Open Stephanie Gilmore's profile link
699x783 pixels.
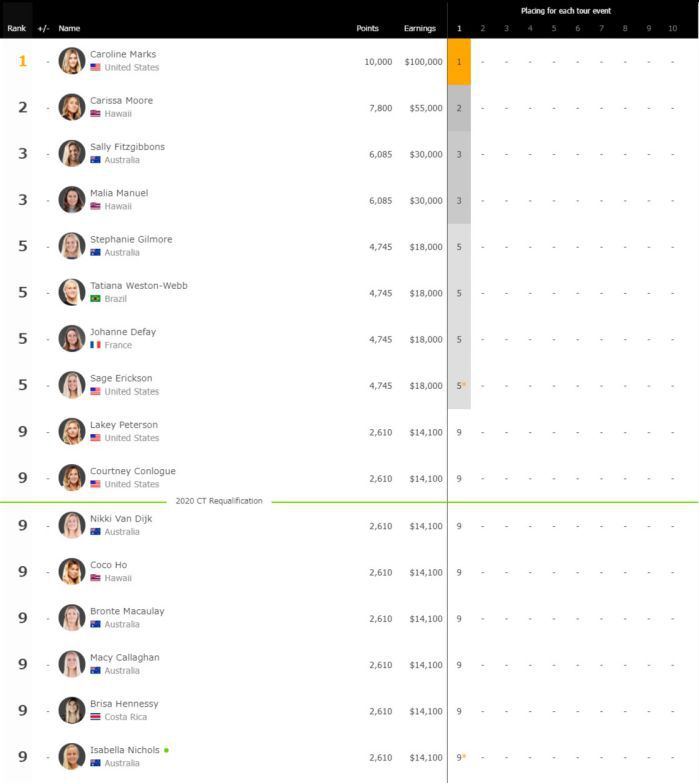click(131, 240)
